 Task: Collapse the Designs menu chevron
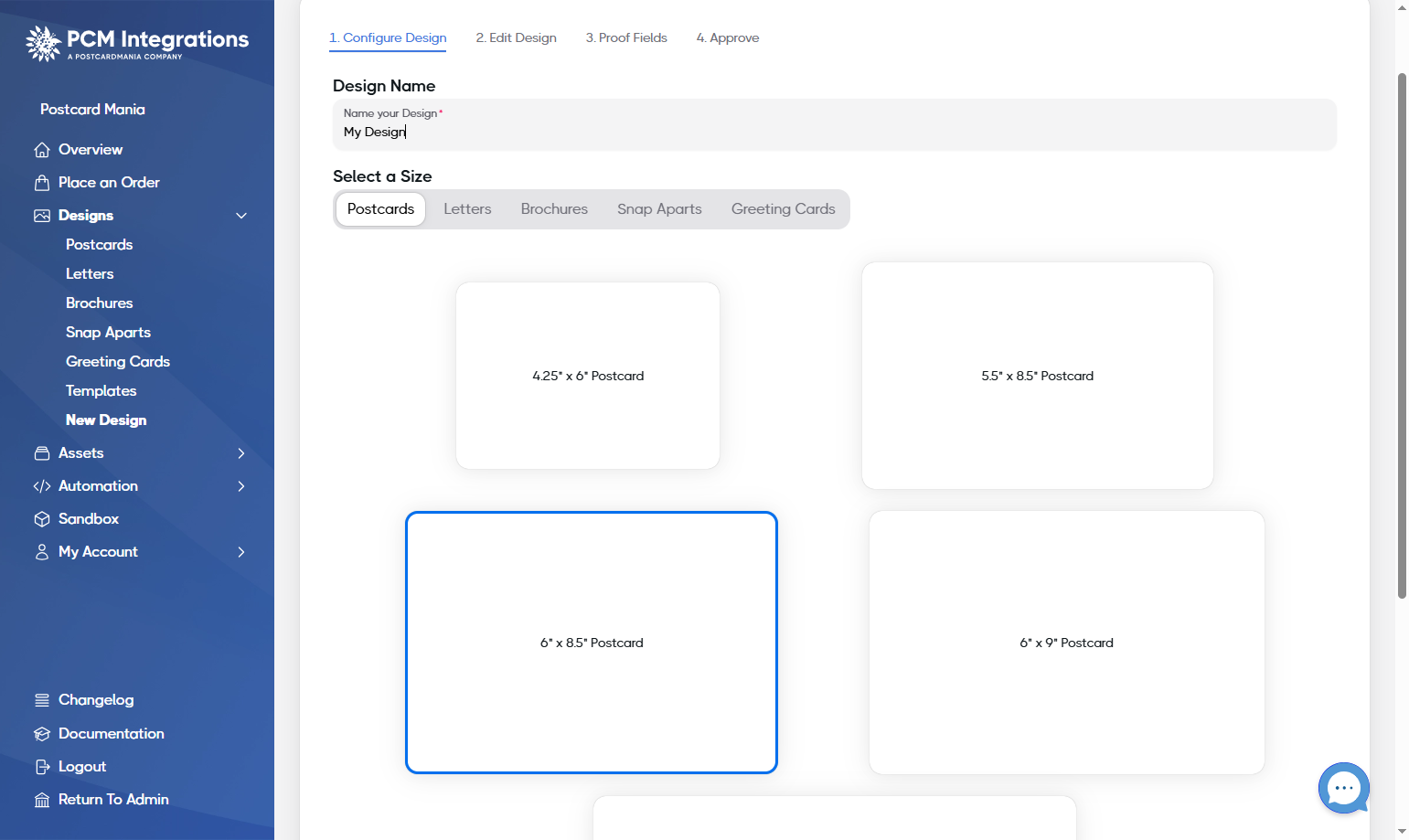(241, 216)
